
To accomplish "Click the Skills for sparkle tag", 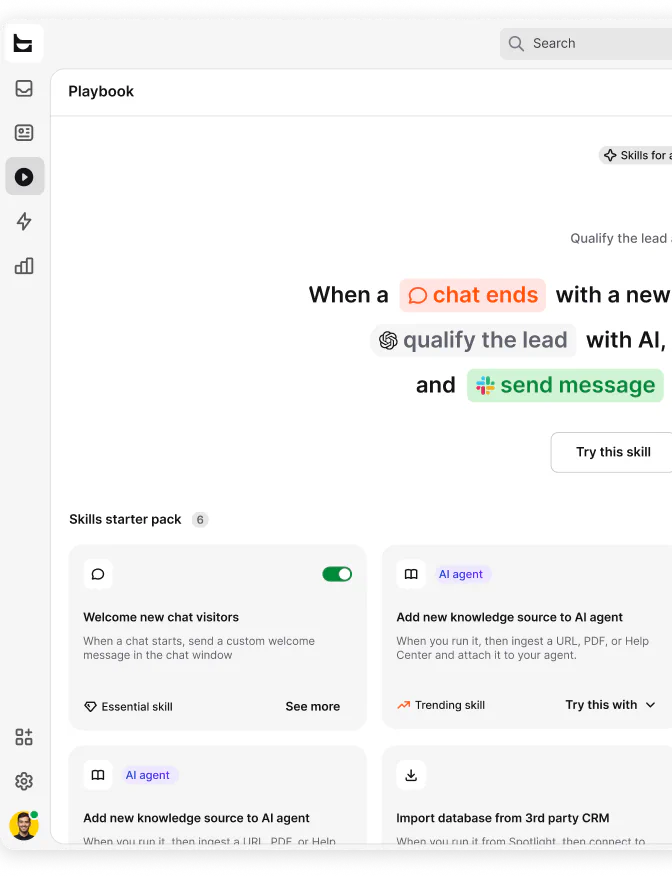I will [x=636, y=155].
